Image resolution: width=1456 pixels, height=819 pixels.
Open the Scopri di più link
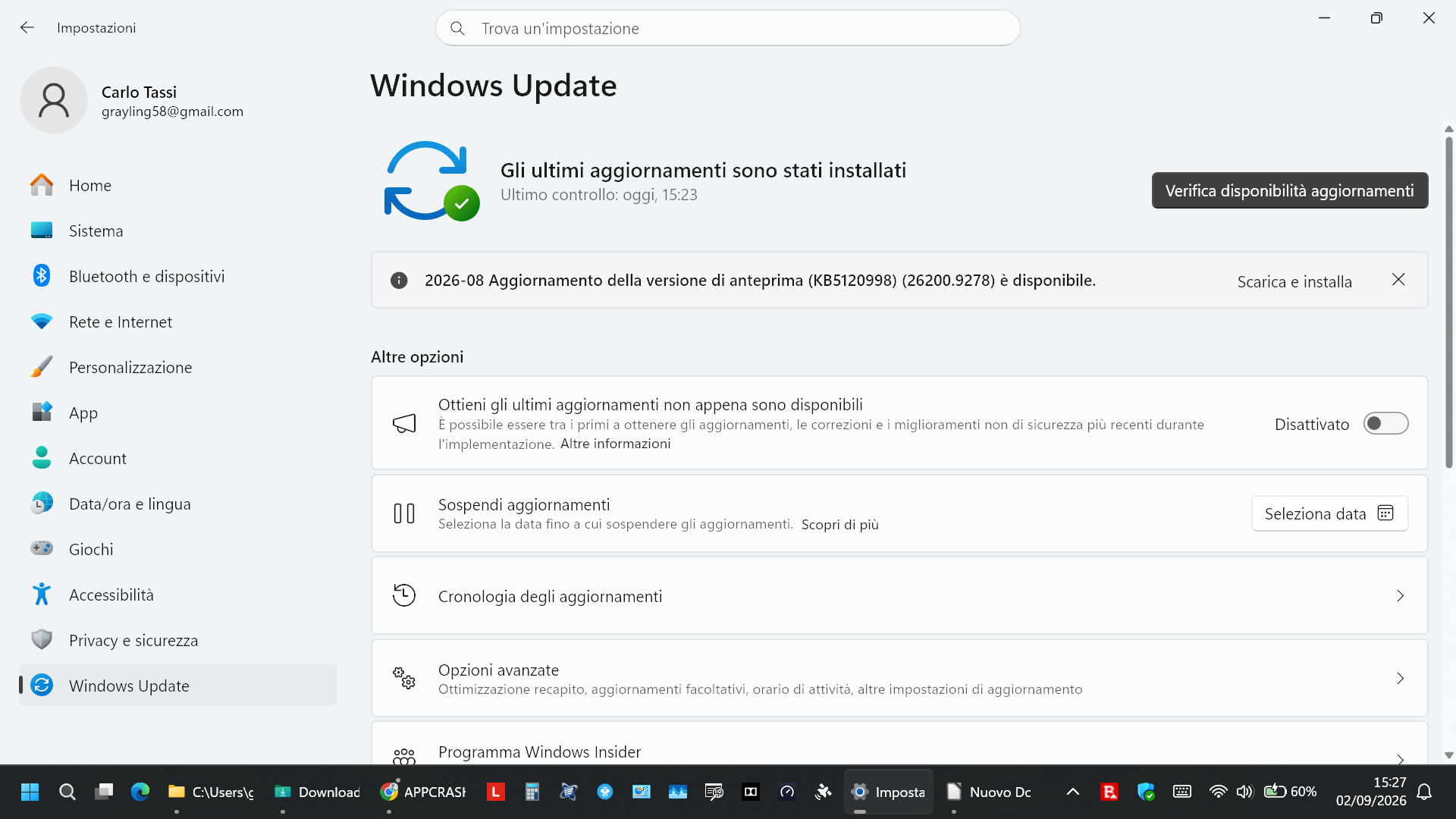(839, 525)
